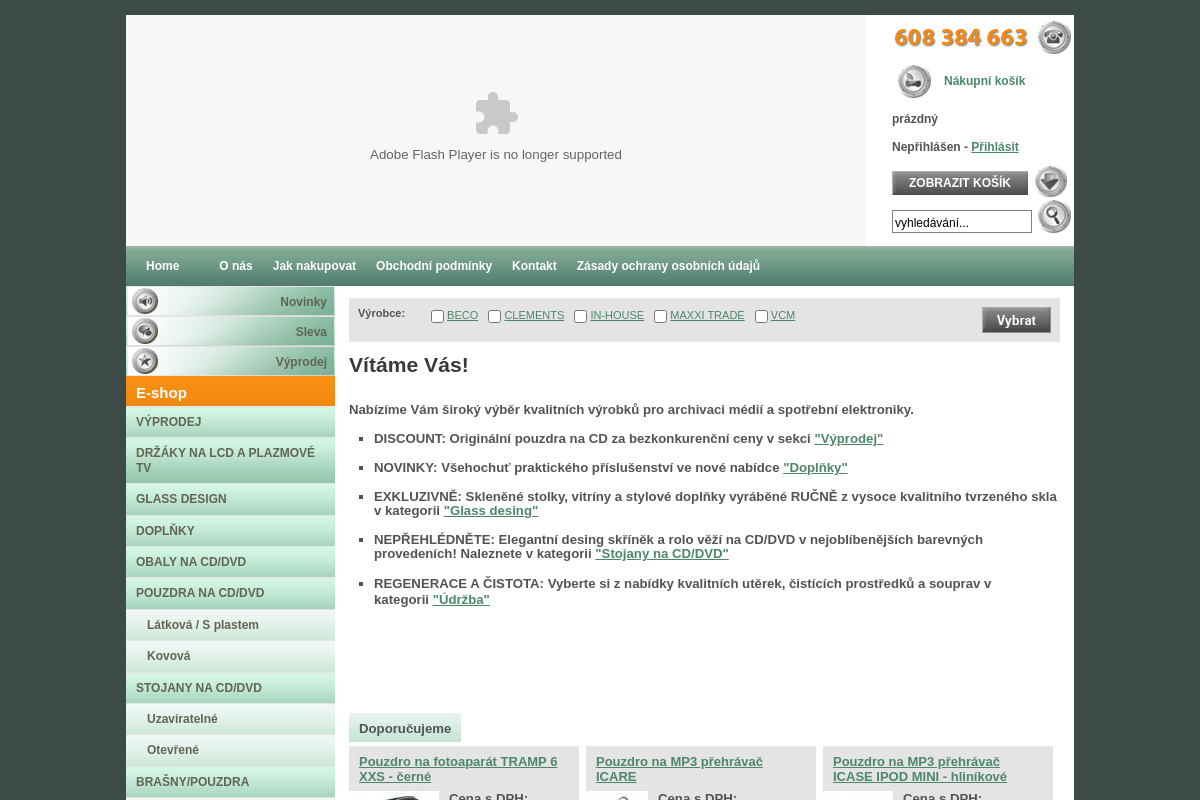Image resolution: width=1200 pixels, height=800 pixels.
Task: Open the Kontakt menu item
Action: (534, 266)
